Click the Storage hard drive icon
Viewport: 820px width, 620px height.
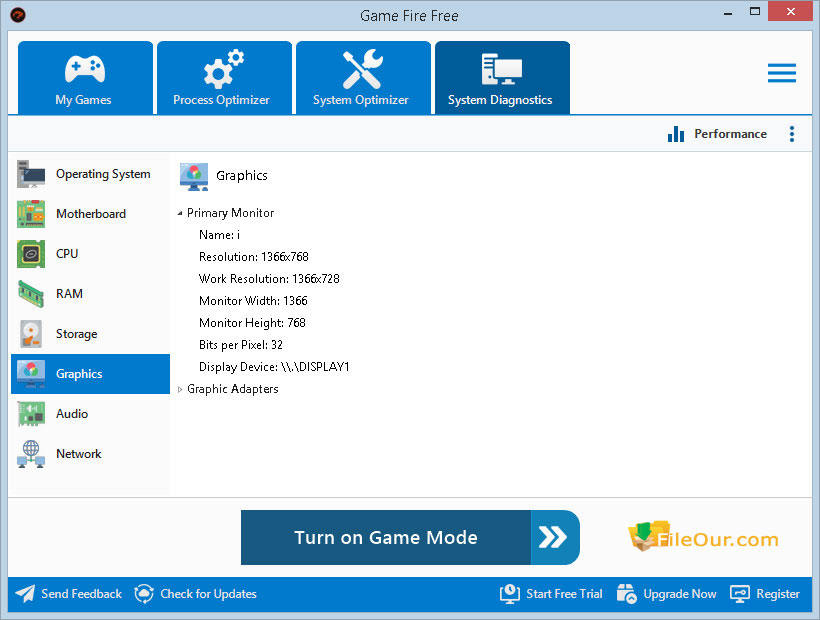point(31,334)
